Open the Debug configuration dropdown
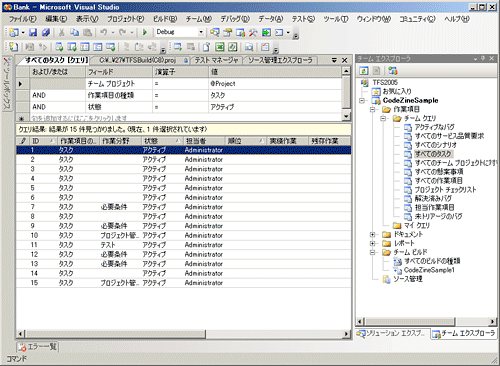Screen dimensions: 500x366 pos(201,32)
